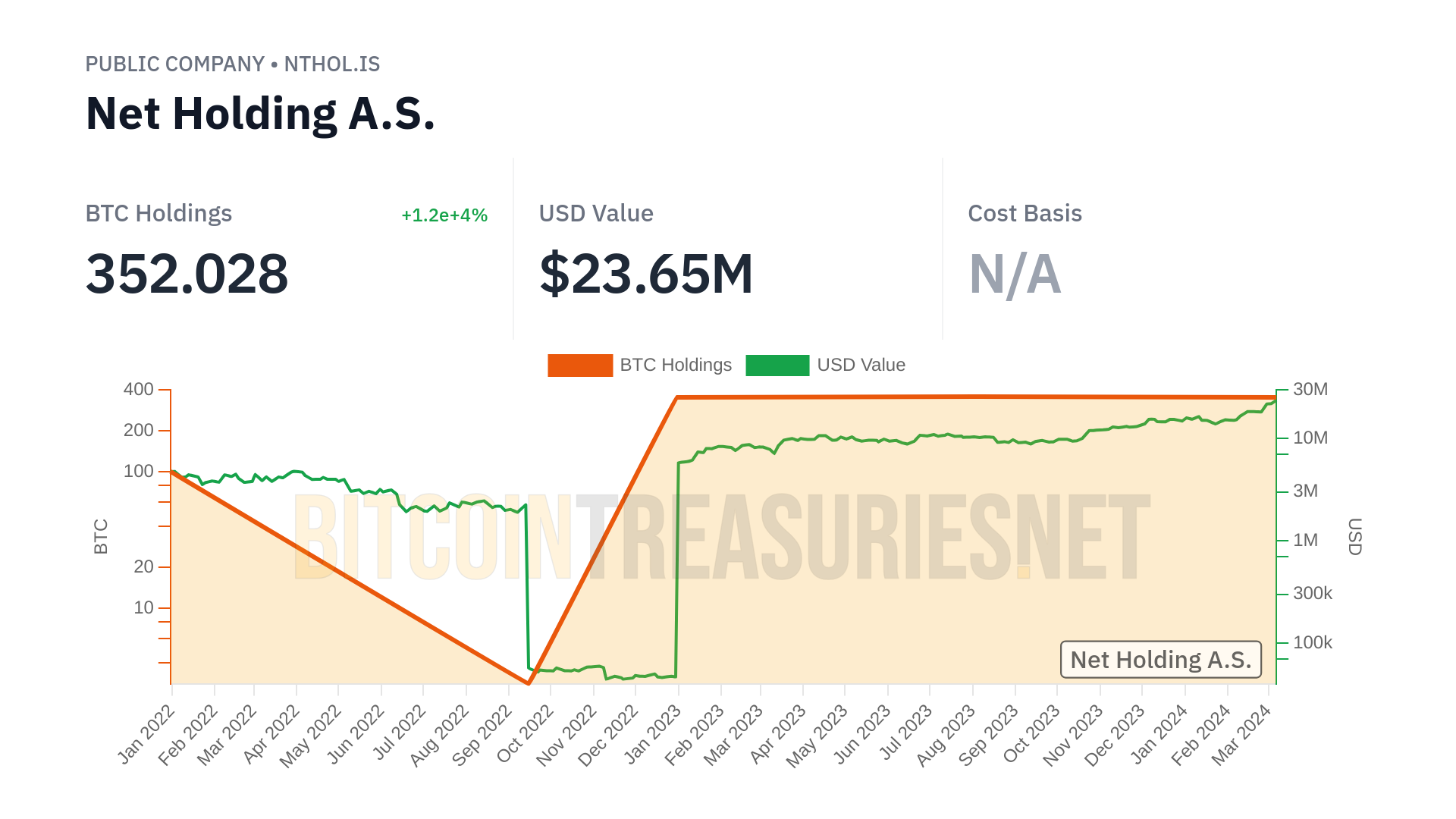This screenshot has height=819, width=1456.
Task: Click the Jan 2022 x-axis label
Action: click(x=146, y=734)
